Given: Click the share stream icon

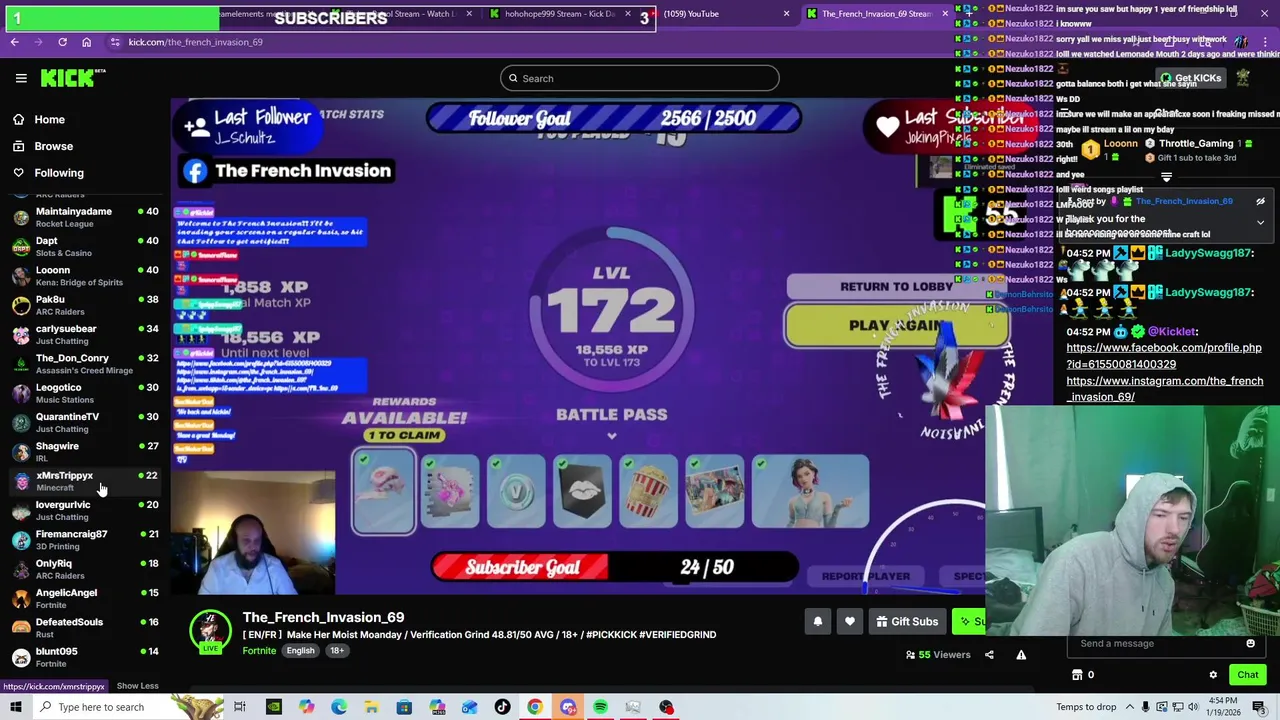Looking at the screenshot, I should point(989,655).
